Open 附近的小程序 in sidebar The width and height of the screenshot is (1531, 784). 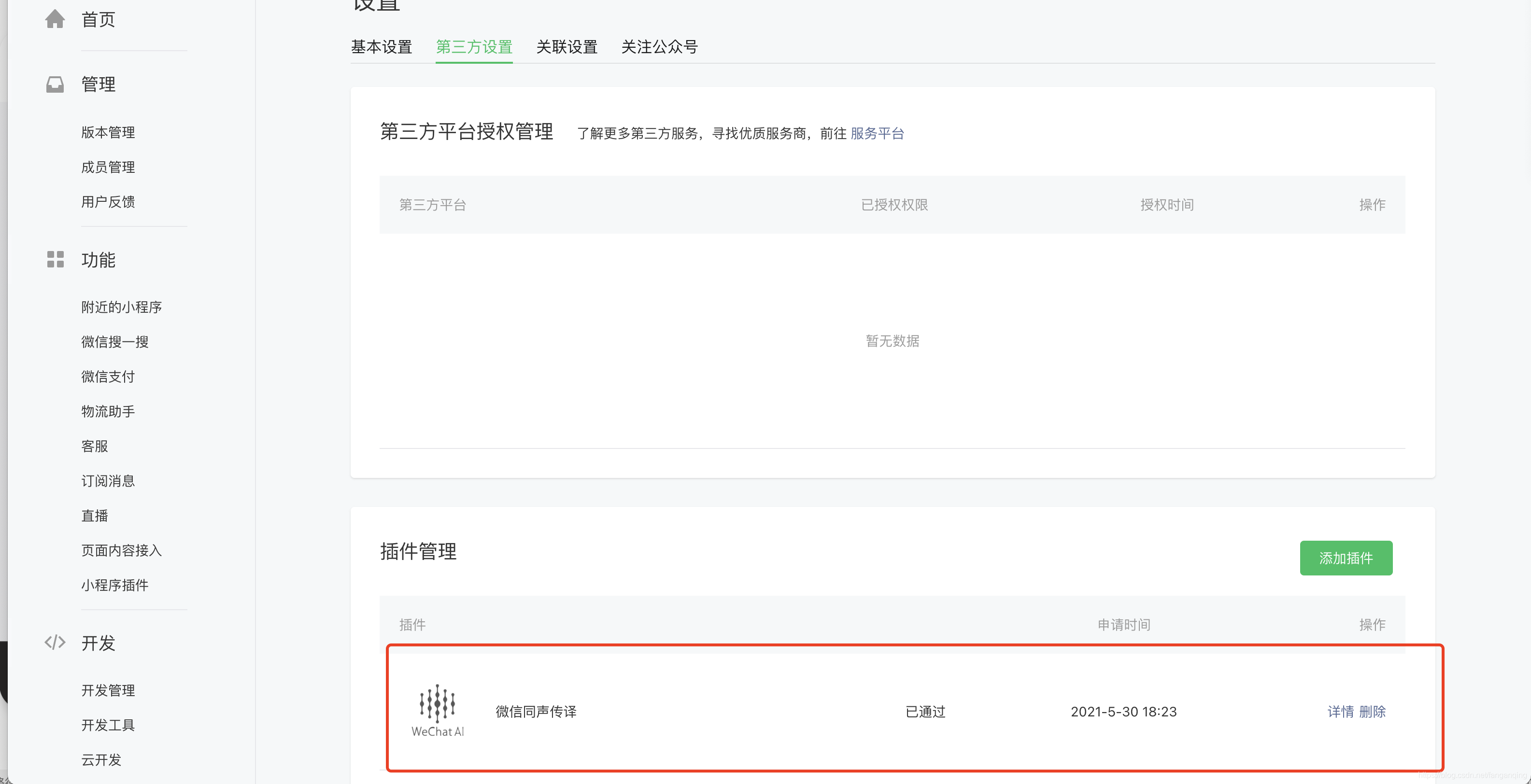pos(122,307)
